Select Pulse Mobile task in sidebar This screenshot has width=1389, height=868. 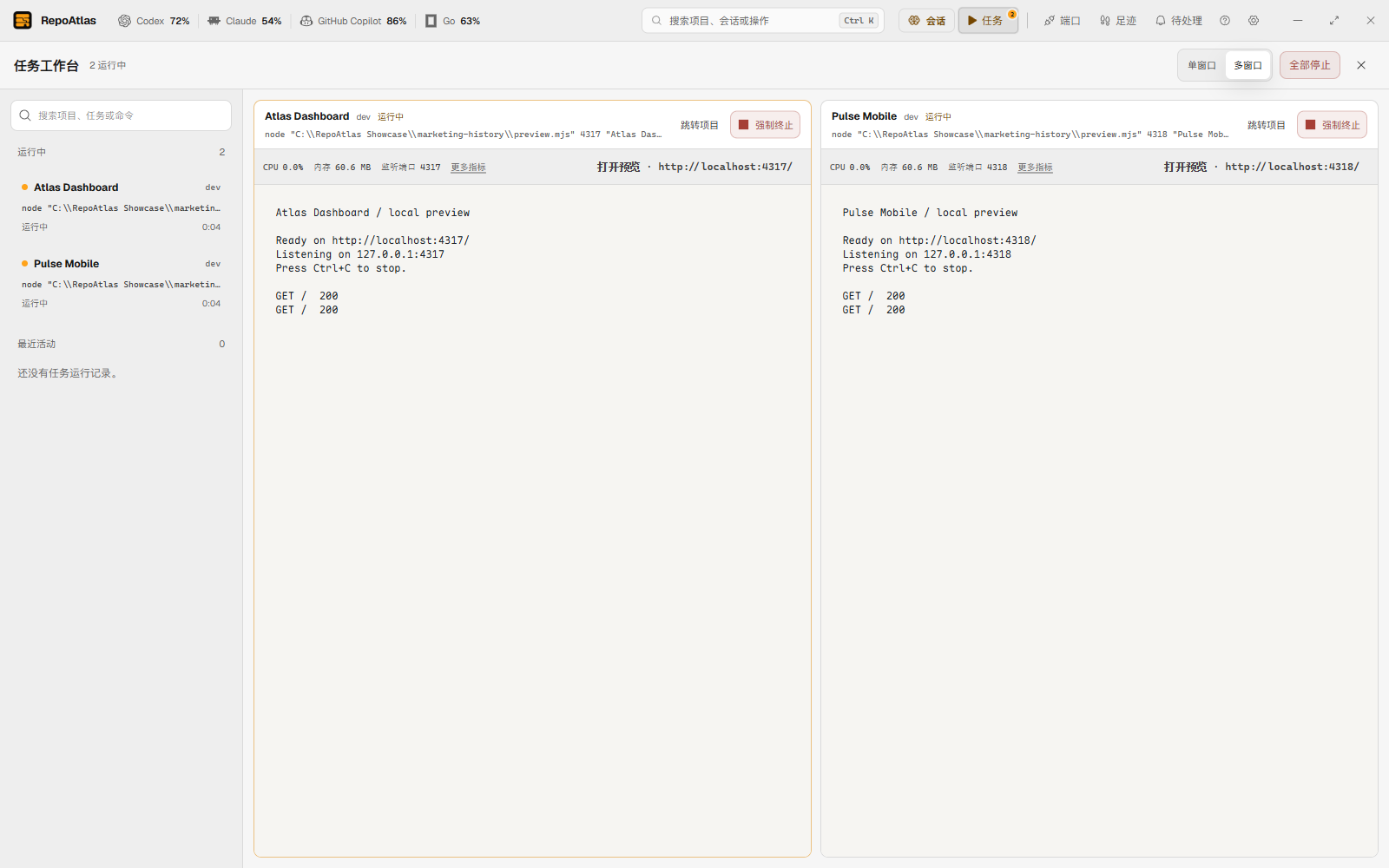(121, 283)
